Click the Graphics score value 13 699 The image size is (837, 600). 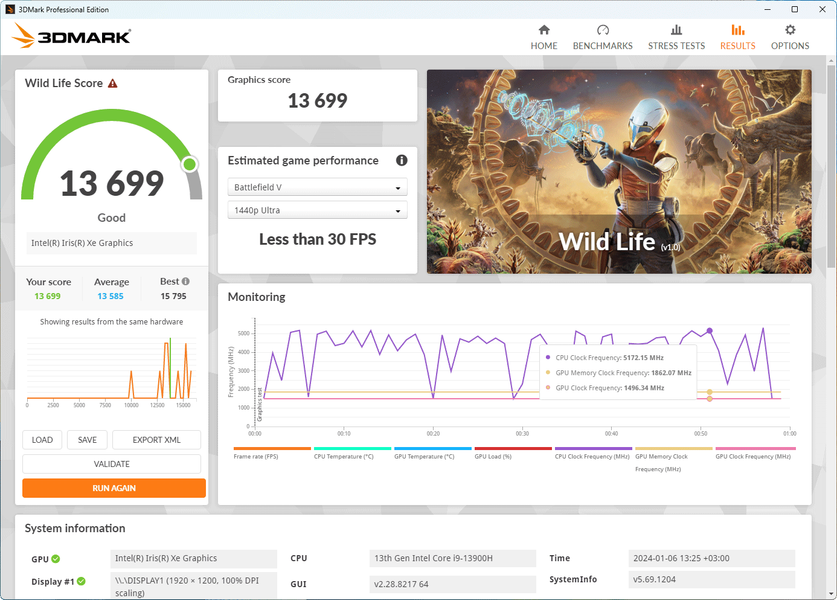(x=318, y=100)
